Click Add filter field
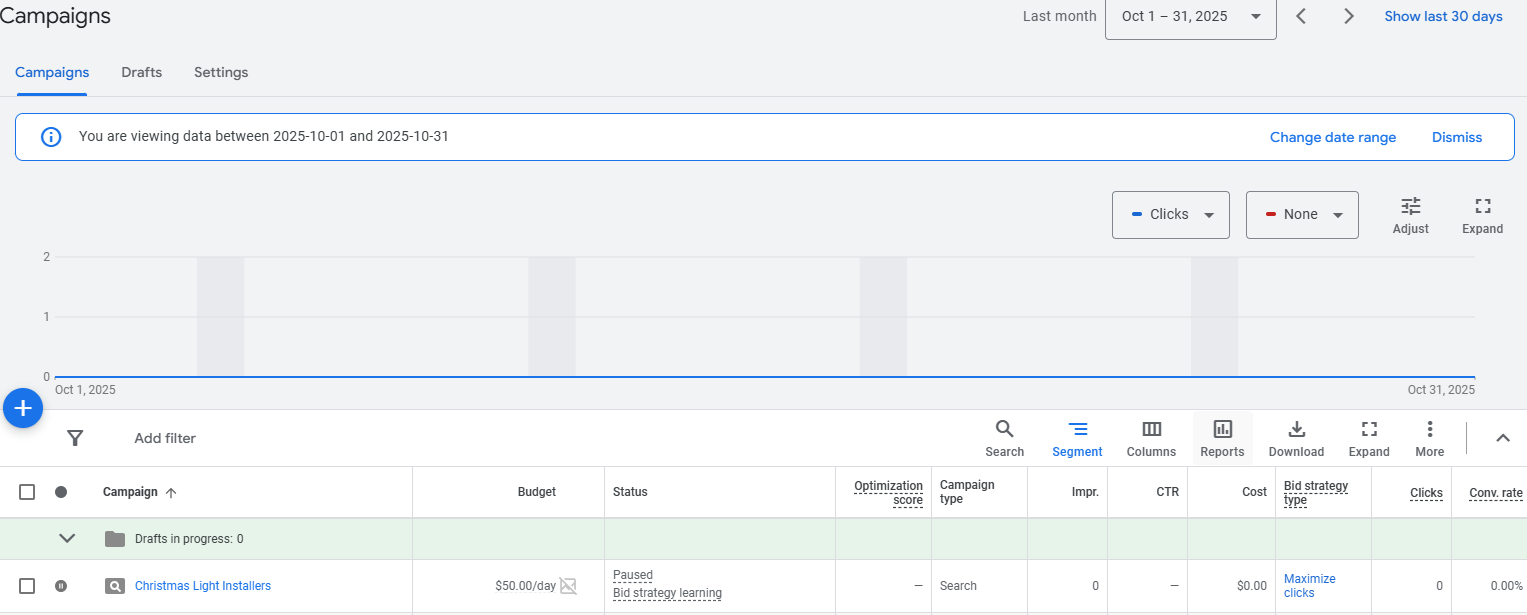 (165, 438)
